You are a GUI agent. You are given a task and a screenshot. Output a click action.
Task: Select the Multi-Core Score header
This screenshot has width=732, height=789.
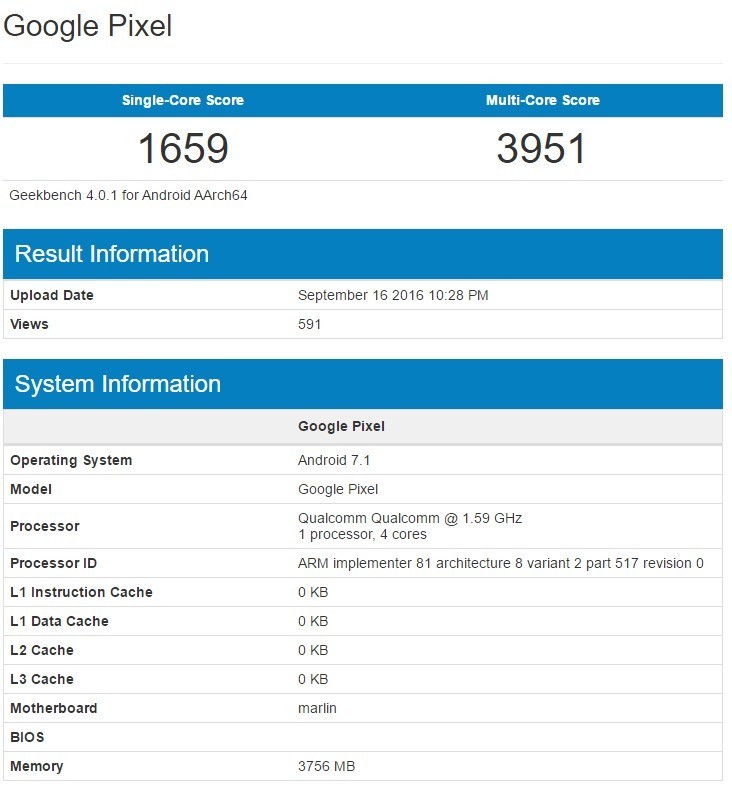click(x=542, y=100)
